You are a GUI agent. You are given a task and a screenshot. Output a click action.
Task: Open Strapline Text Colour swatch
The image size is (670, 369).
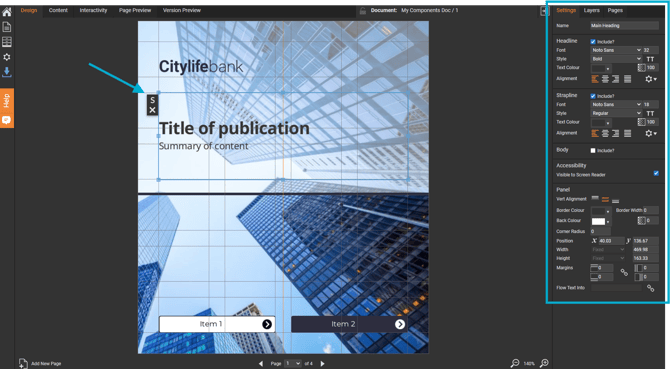601,122
